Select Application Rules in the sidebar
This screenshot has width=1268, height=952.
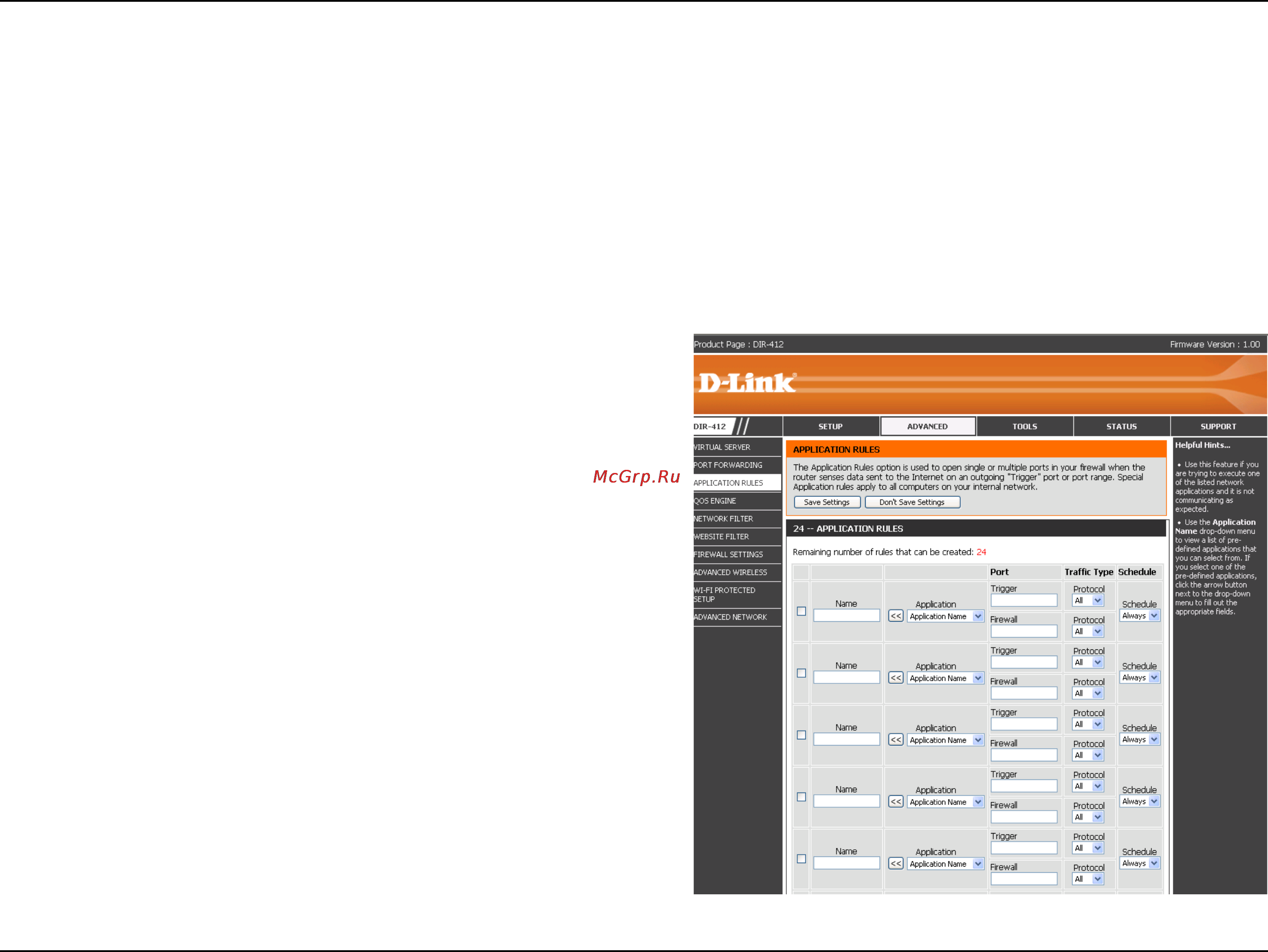[x=737, y=483]
